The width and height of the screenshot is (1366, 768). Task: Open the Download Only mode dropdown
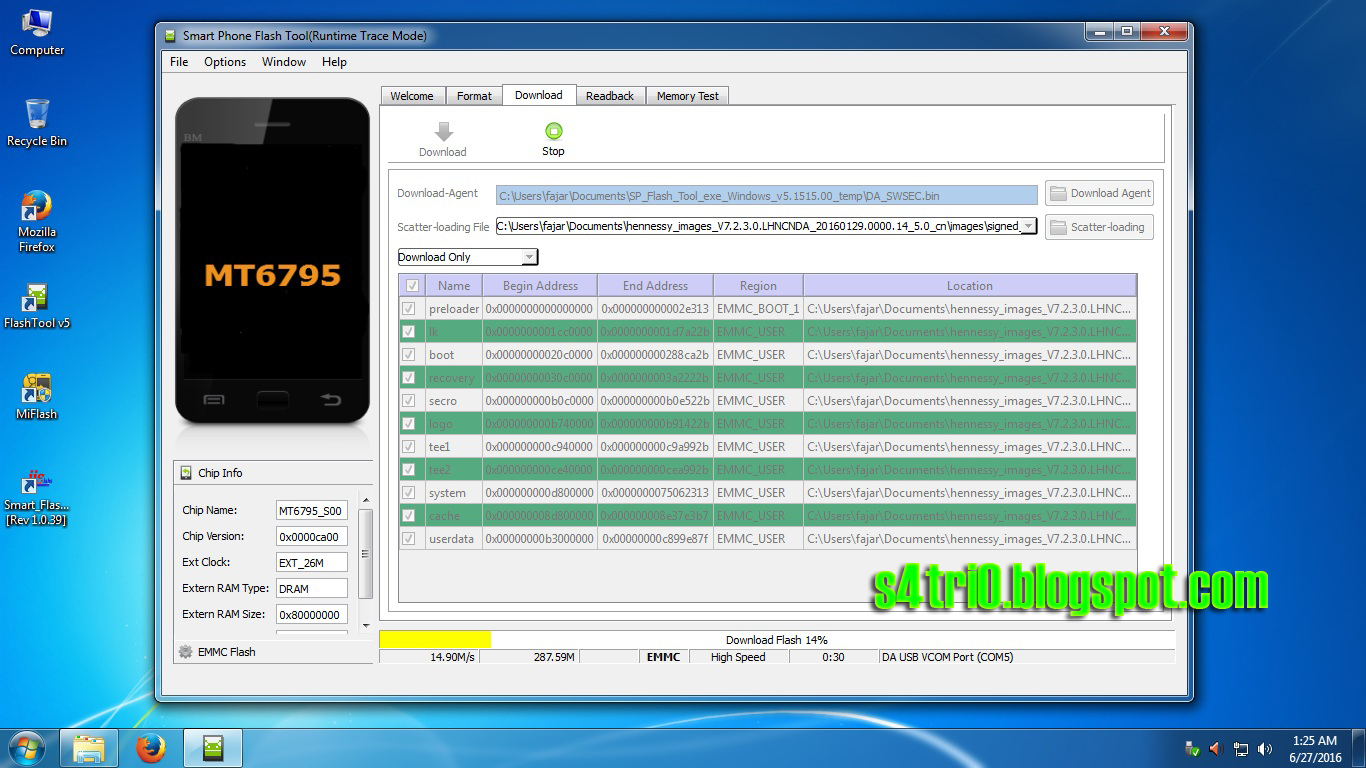coord(468,257)
